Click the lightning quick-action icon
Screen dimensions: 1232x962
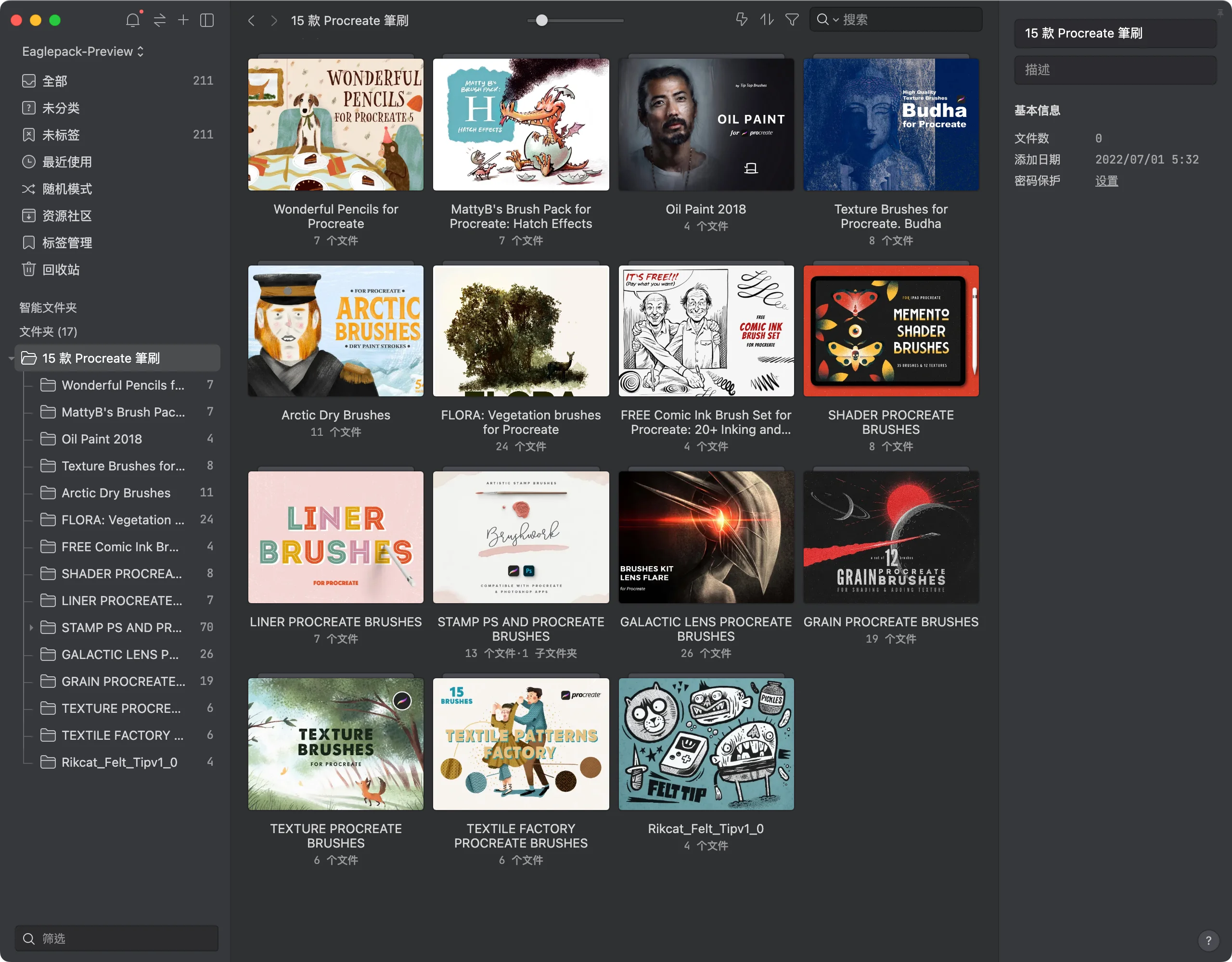[x=742, y=20]
